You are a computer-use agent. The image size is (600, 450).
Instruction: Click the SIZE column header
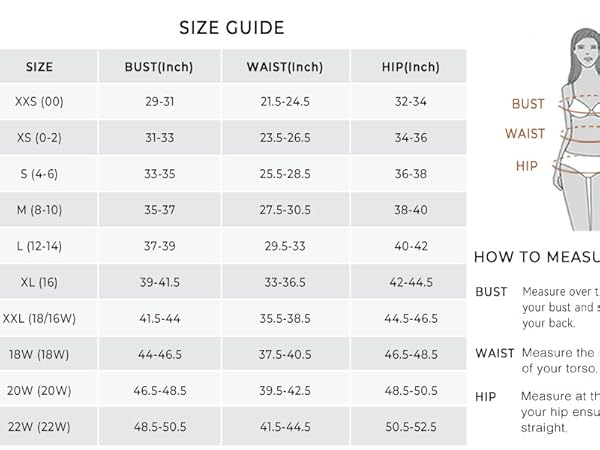coord(39,67)
